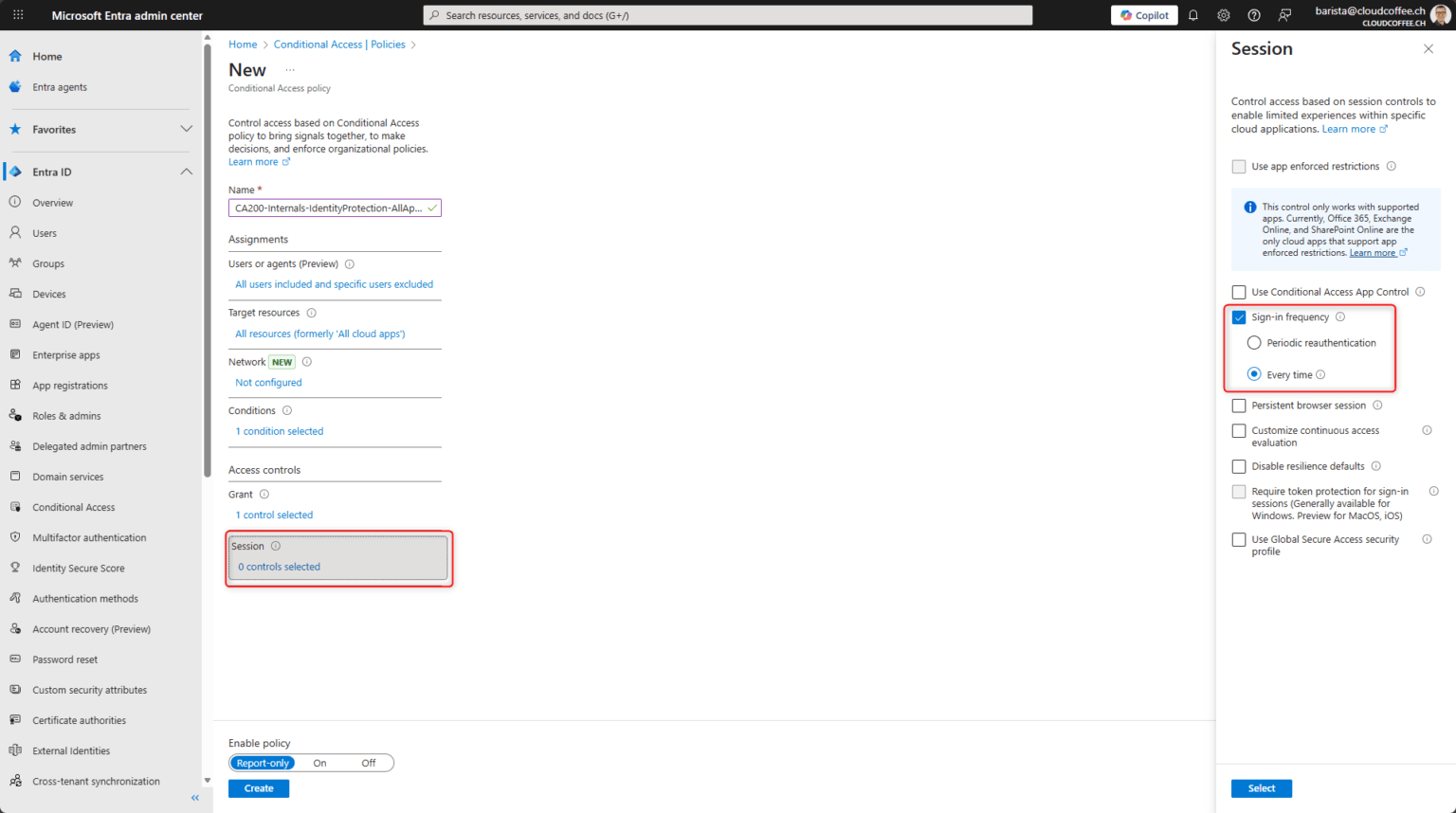Viewport: 1456px width, 813px height.
Task: Click the notifications bell icon
Action: 1192,14
